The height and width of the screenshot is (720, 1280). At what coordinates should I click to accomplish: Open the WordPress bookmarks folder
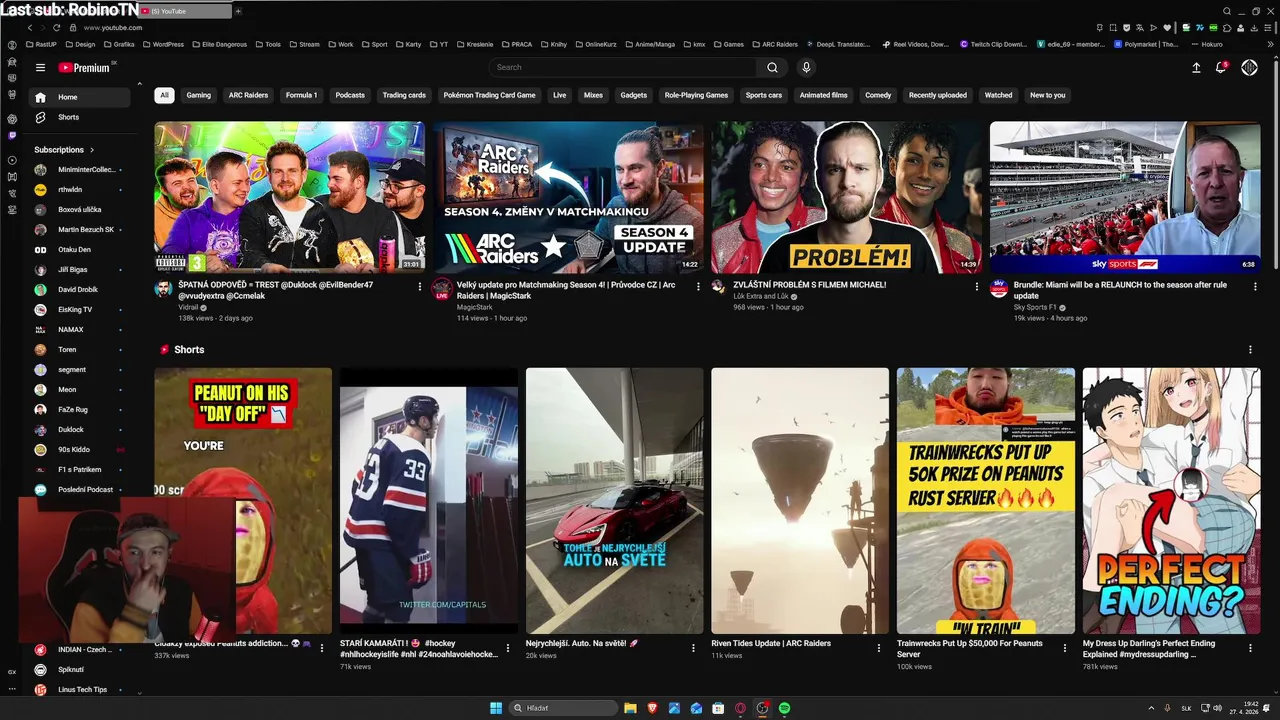tap(162, 44)
